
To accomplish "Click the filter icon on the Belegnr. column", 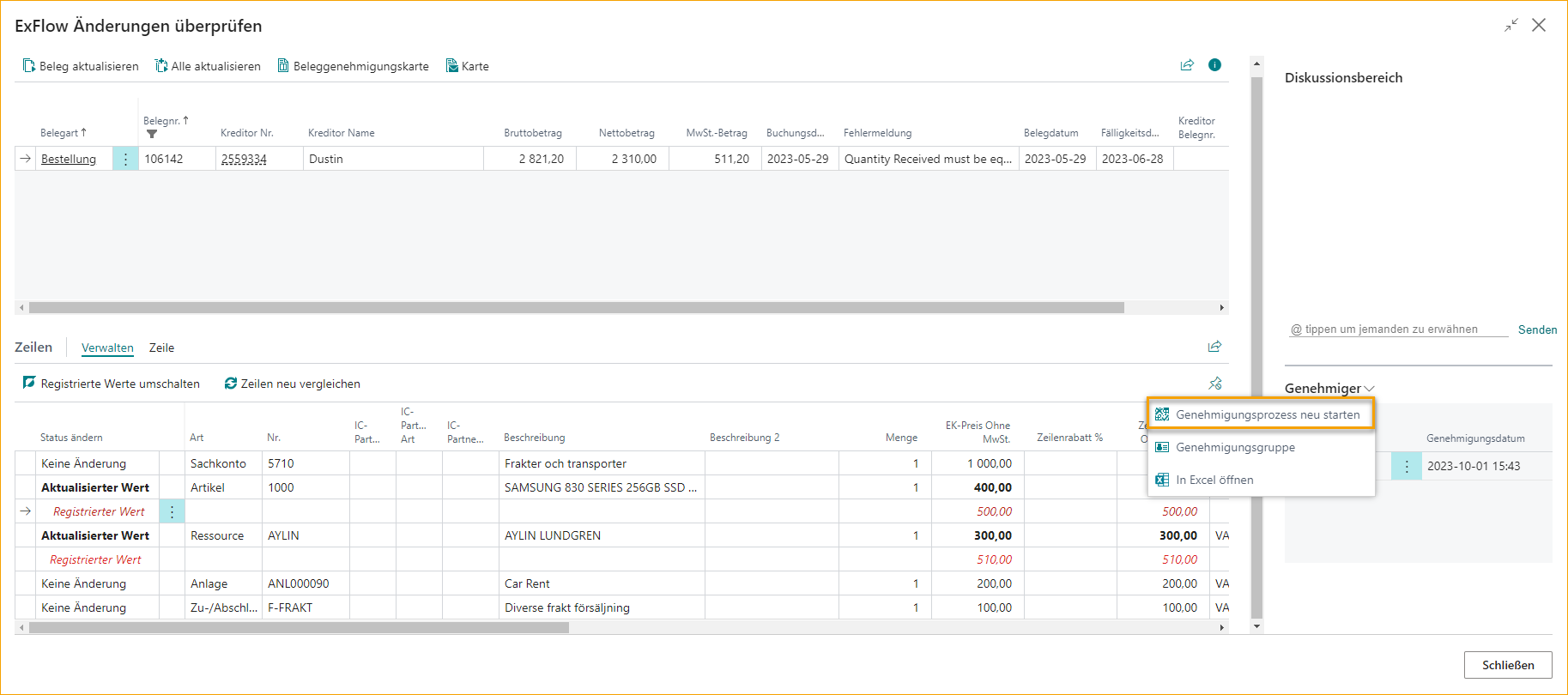I will coord(152,134).
